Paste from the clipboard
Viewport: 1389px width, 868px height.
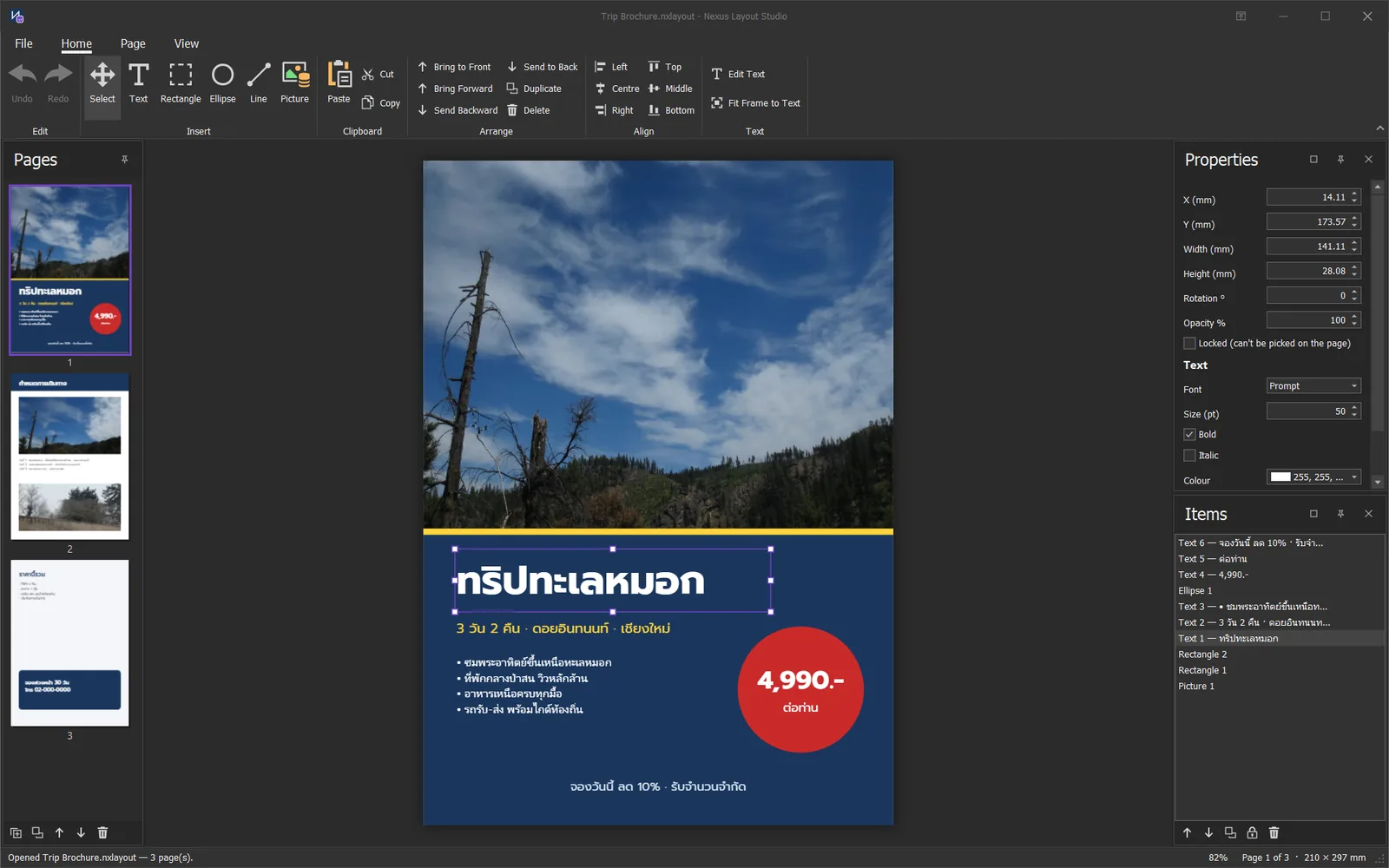click(x=339, y=83)
